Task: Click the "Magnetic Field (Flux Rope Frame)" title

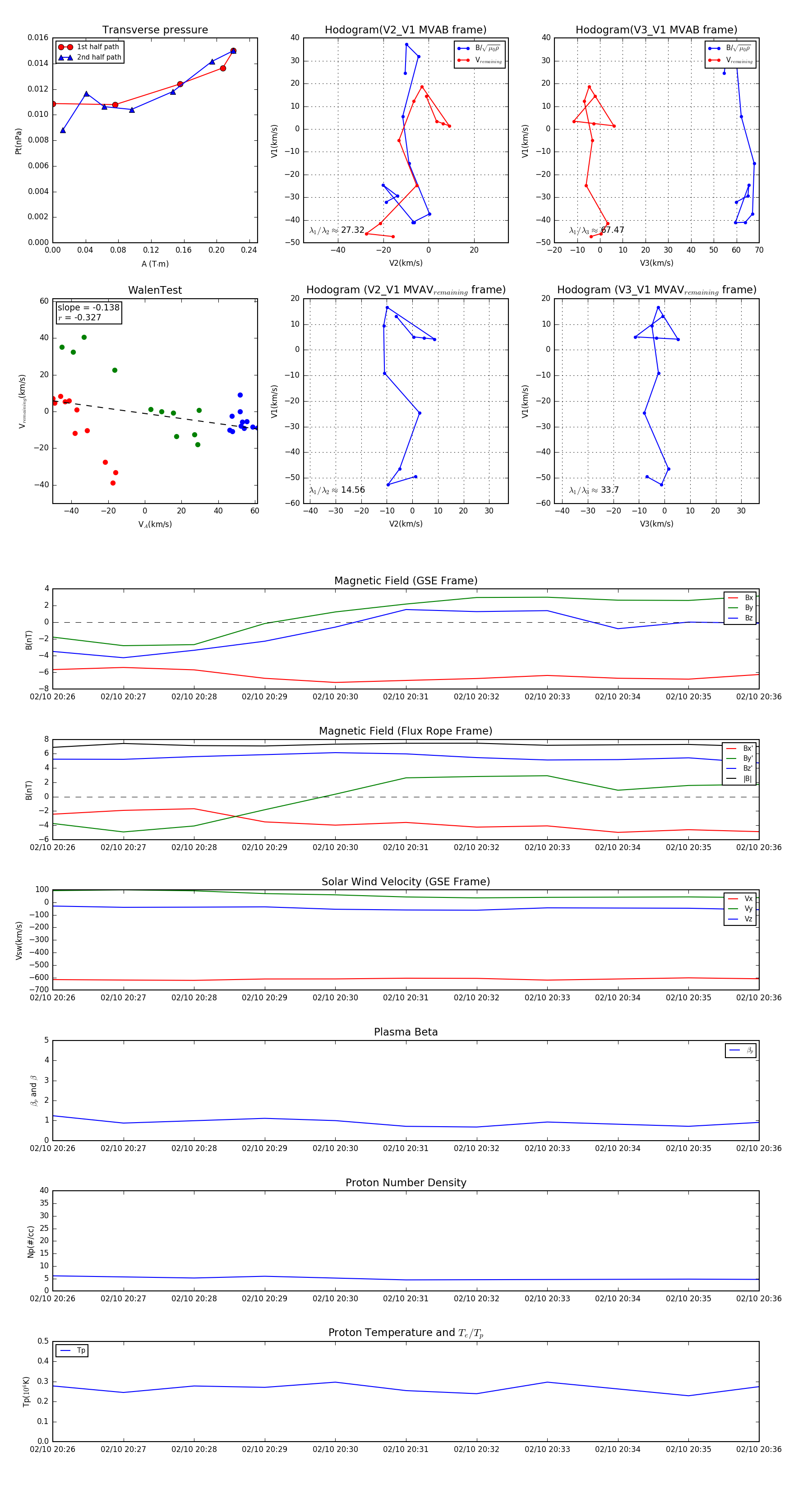Action: (406, 731)
